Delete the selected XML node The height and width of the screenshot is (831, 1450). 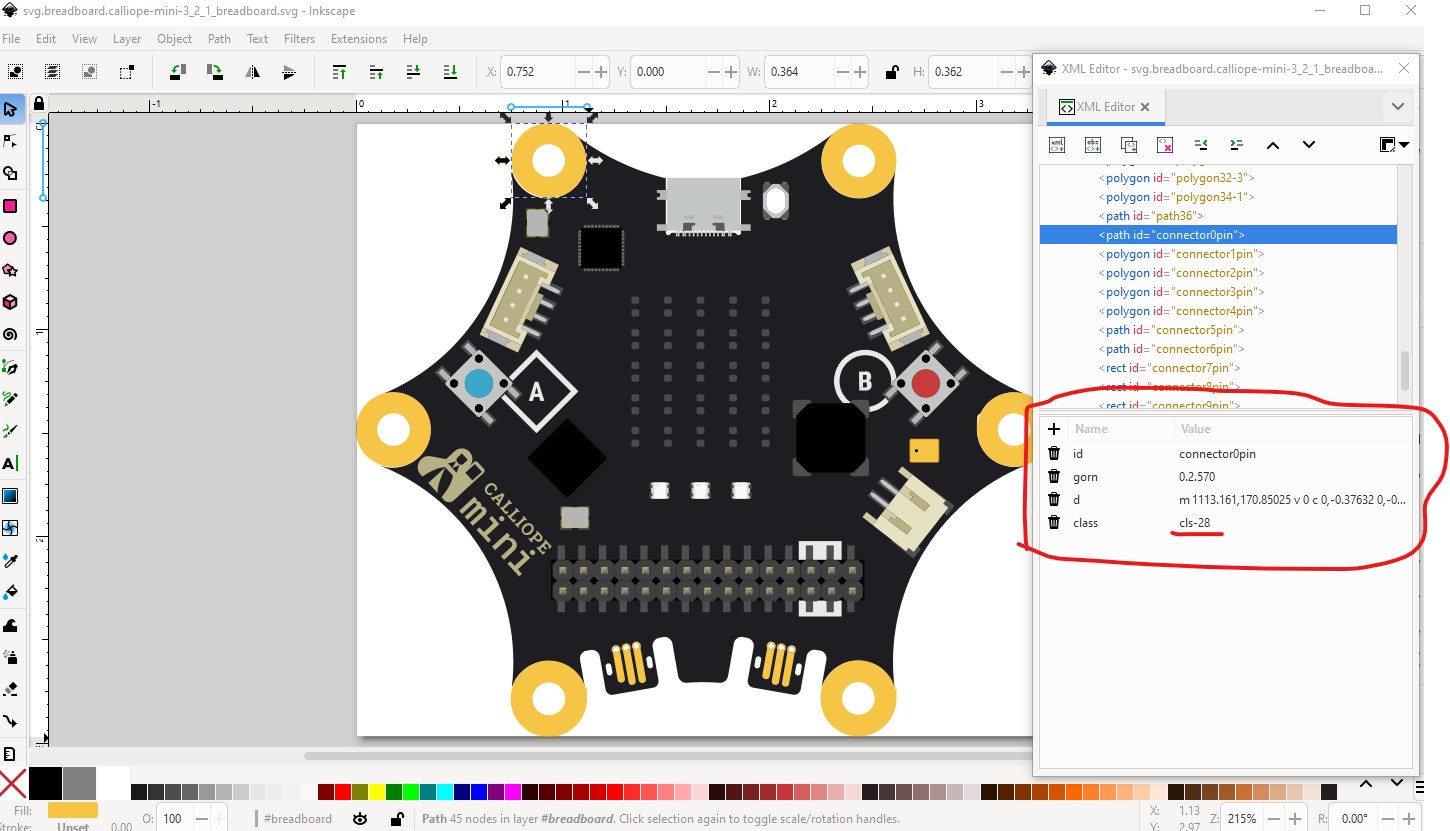tap(1165, 145)
